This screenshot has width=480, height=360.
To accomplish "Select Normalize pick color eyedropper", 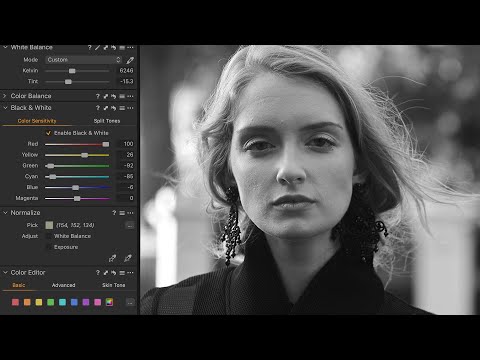I will click(112, 258).
